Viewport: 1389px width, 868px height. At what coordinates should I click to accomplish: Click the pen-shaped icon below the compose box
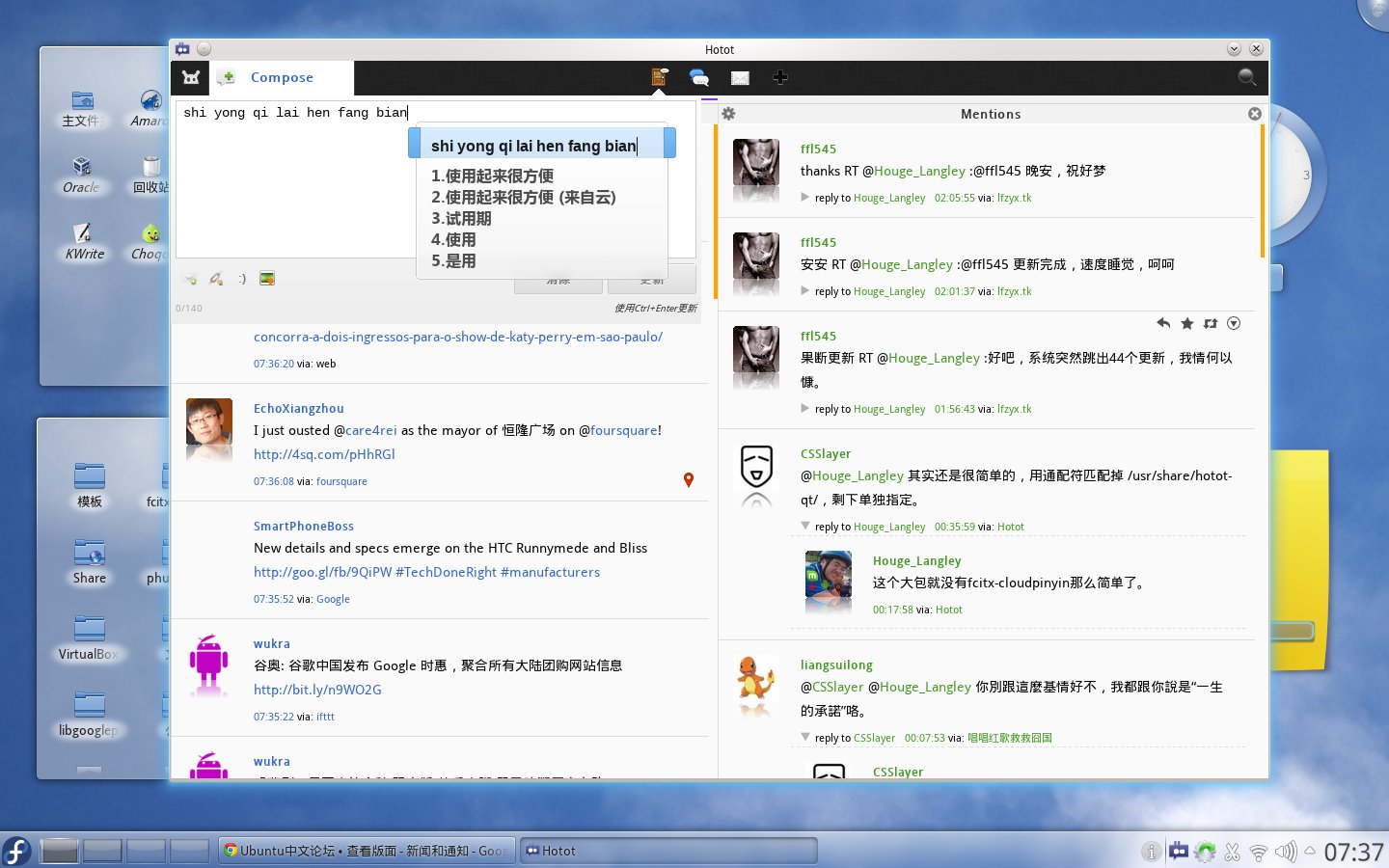(216, 279)
